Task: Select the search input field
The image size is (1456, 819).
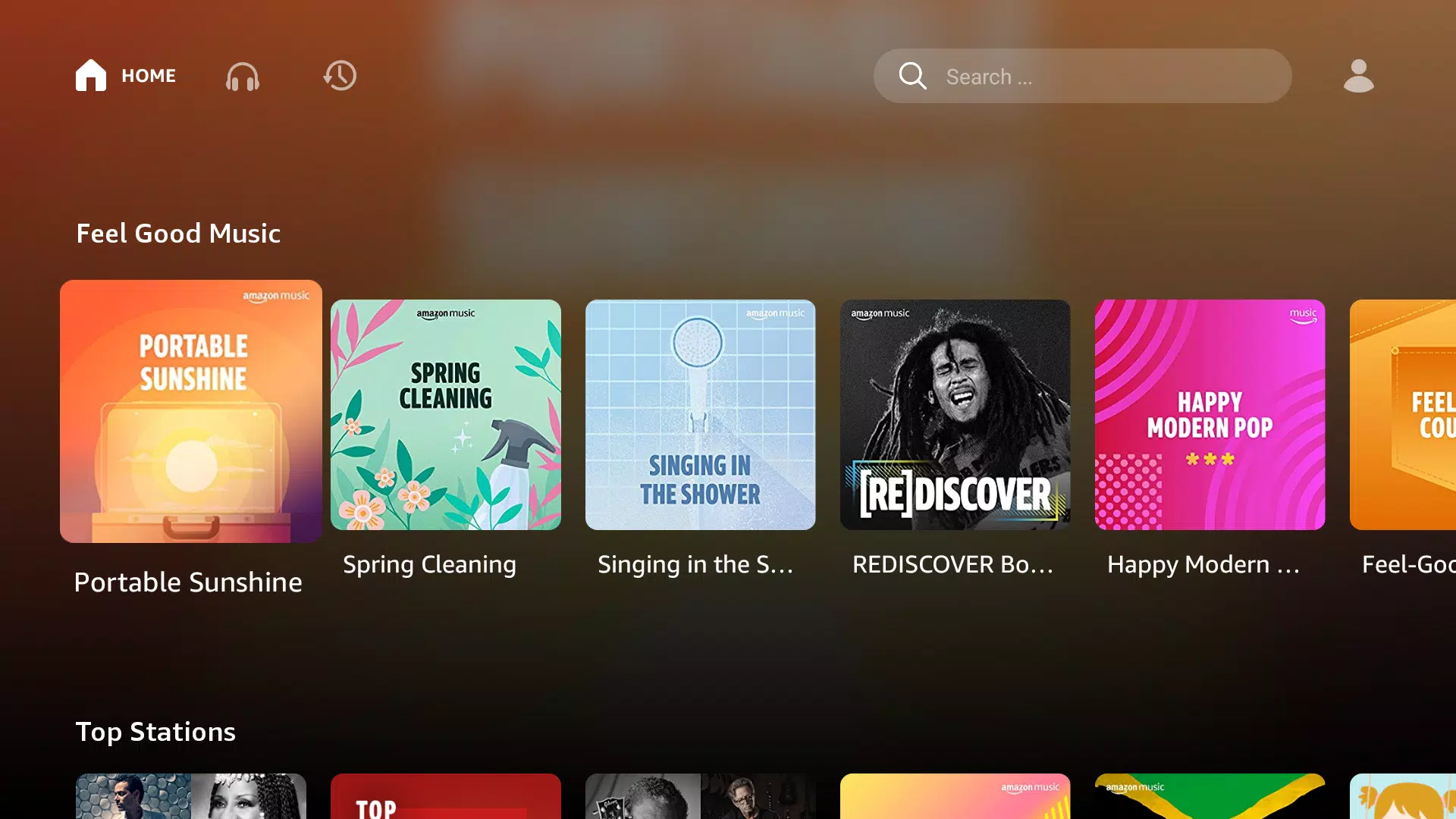Action: 1083,76
